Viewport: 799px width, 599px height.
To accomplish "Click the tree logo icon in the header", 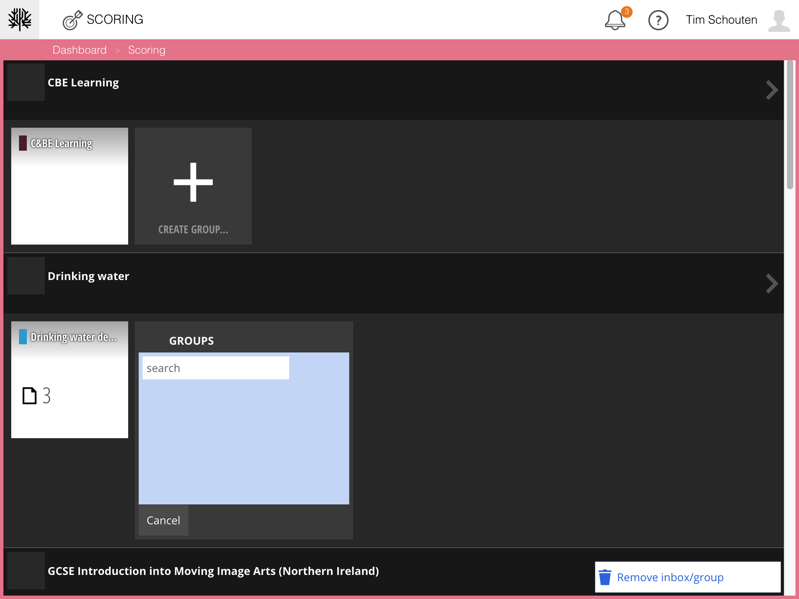I will click(20, 19).
